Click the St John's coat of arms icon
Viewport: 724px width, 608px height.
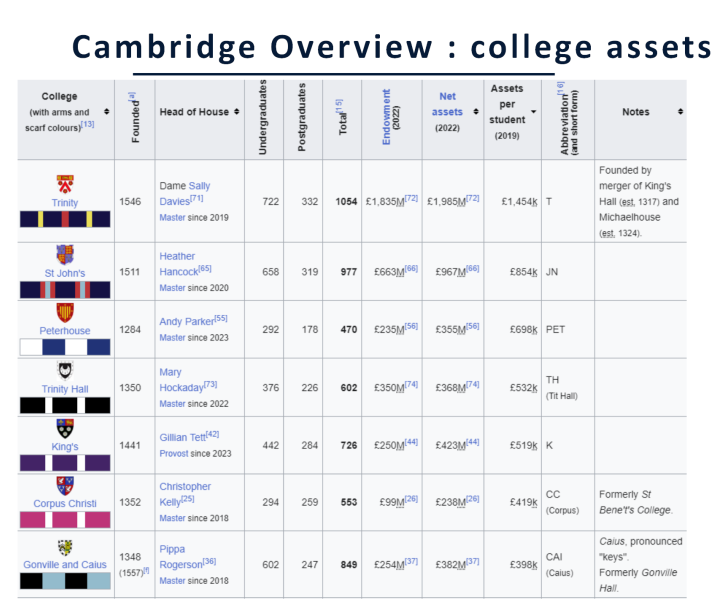[65, 254]
